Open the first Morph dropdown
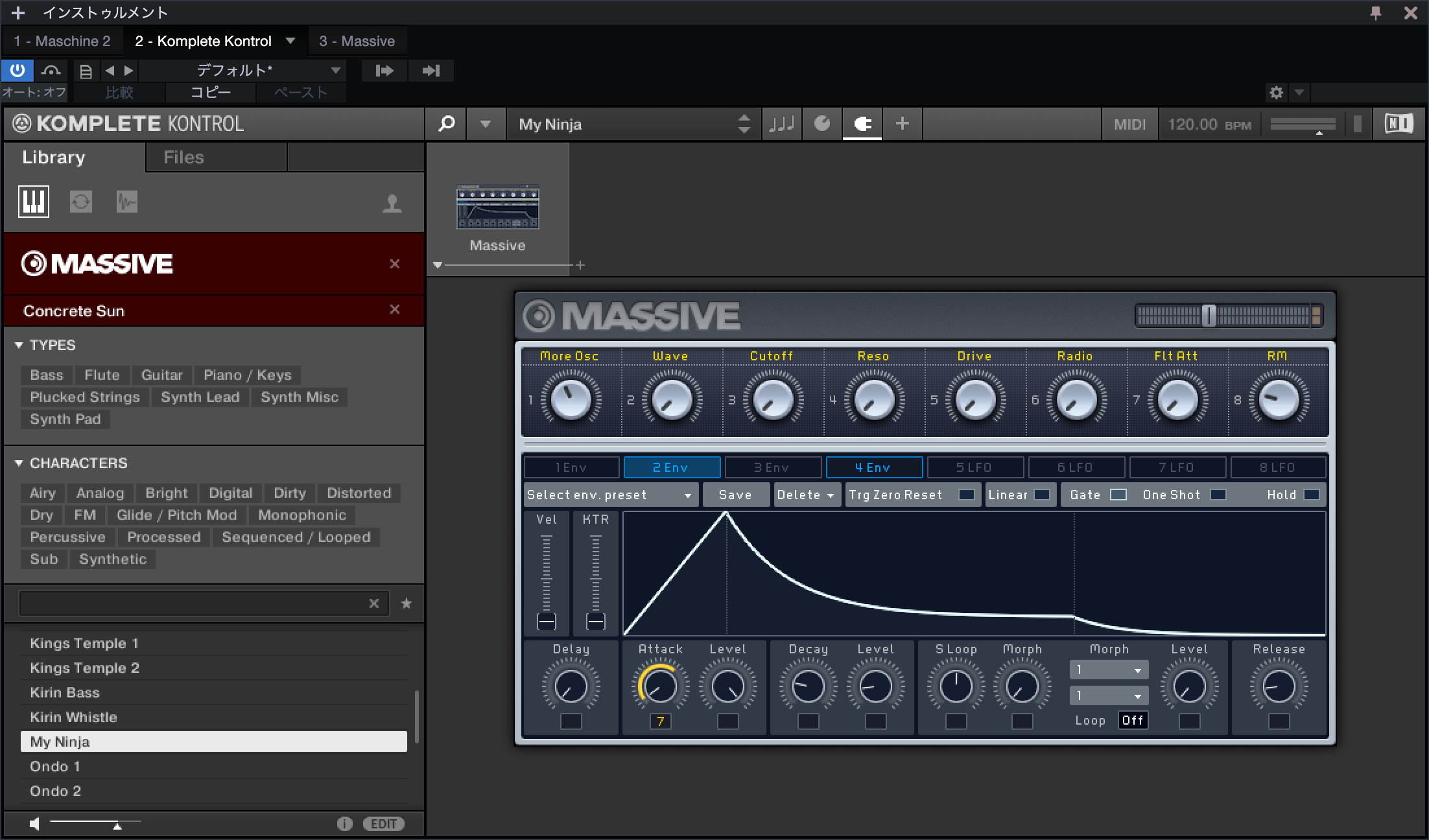This screenshot has width=1429, height=840. 1109,670
